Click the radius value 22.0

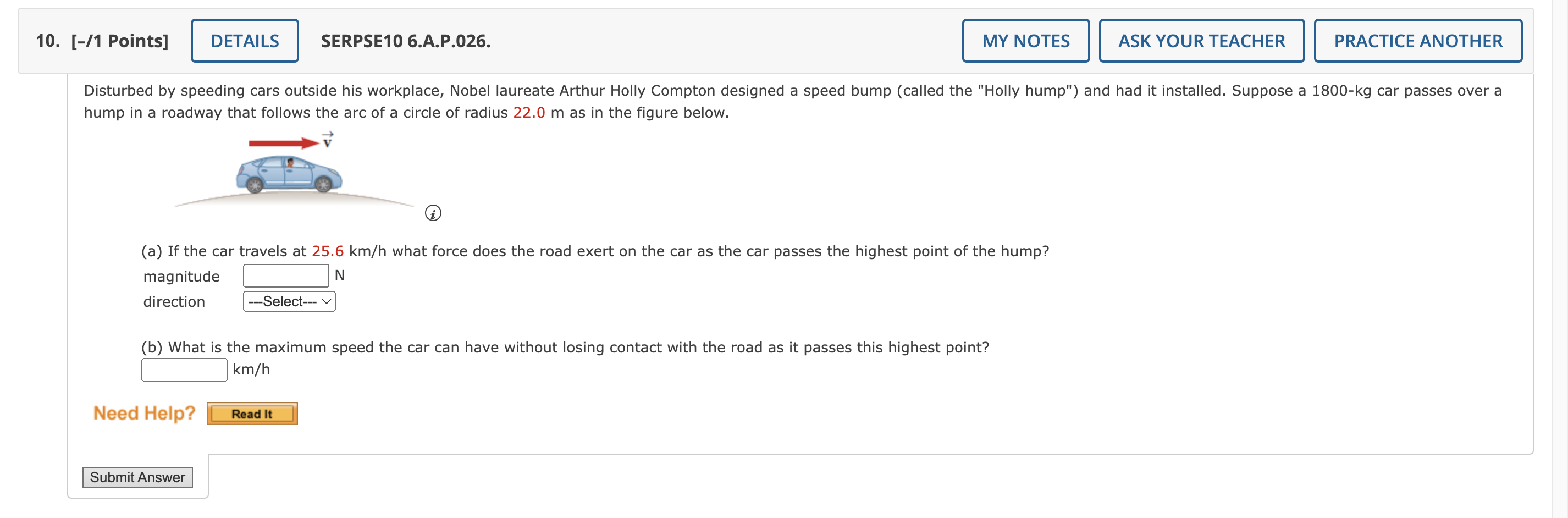pyautogui.click(x=529, y=112)
